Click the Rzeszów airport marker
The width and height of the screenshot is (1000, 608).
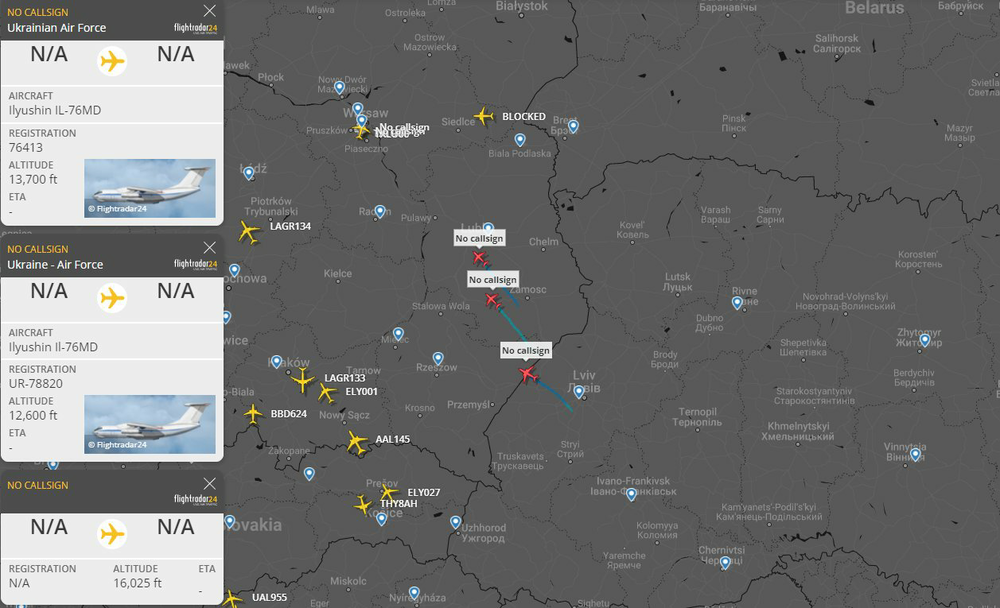point(438,357)
